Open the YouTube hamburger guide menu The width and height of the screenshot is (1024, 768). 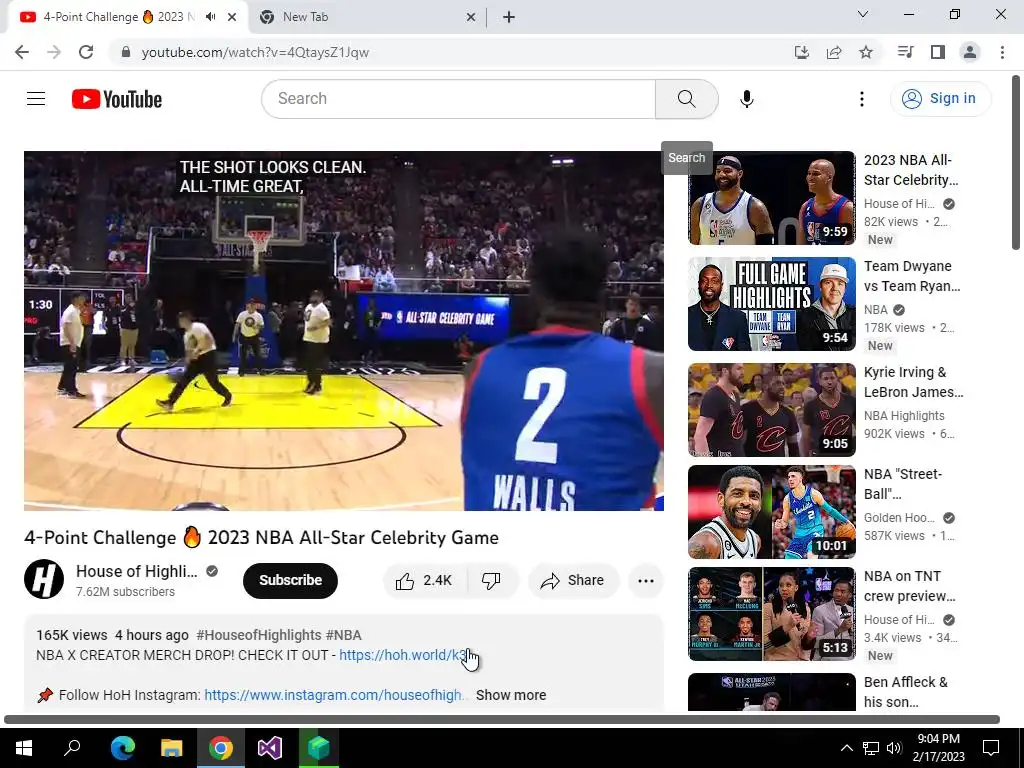pyautogui.click(x=36, y=99)
